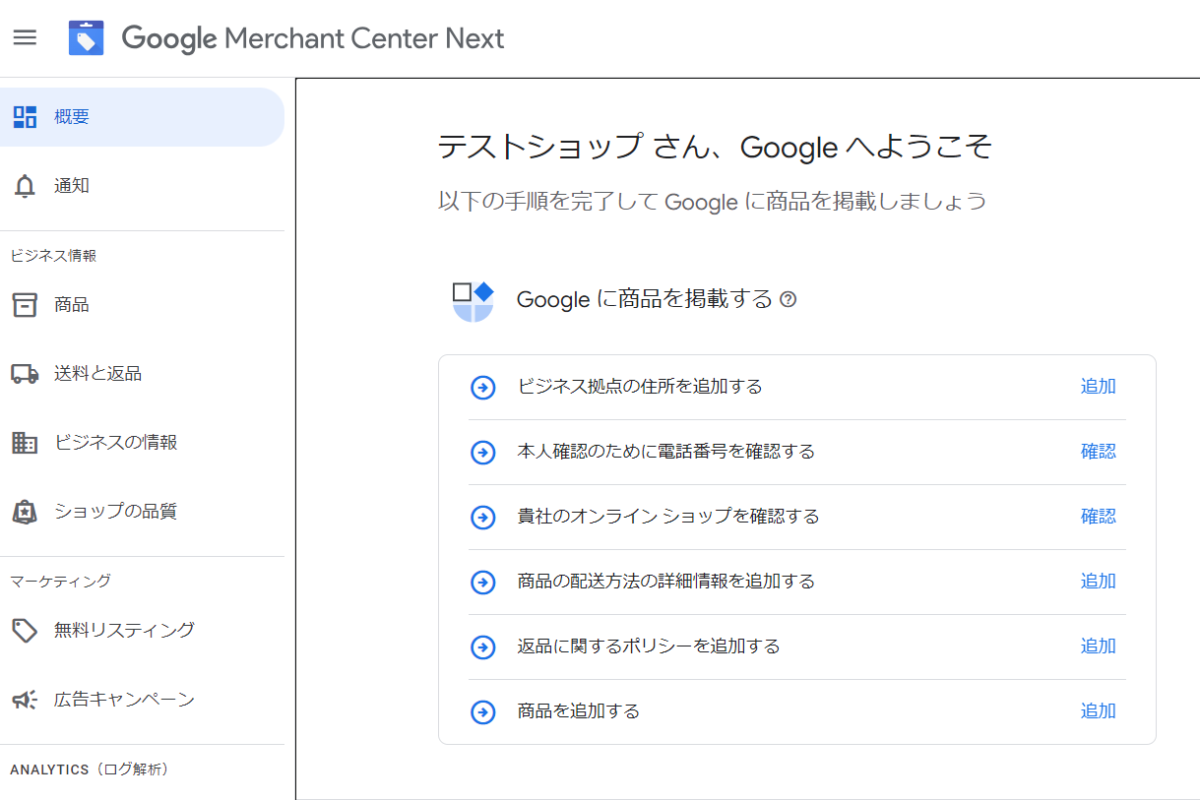
Task: Click the 無料リスティング tag icon
Action: coord(25,631)
